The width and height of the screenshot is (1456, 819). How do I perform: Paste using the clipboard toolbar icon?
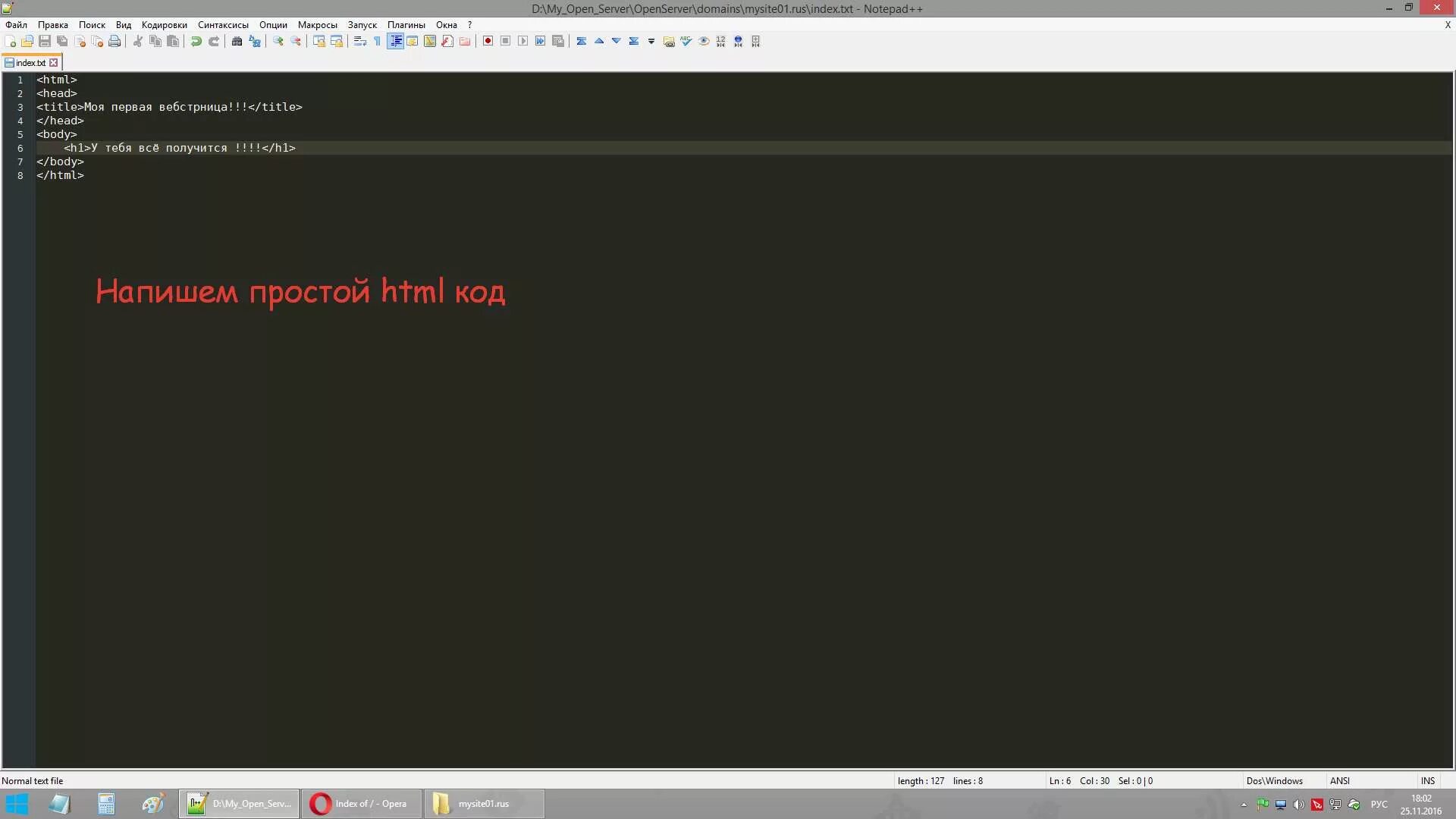(x=173, y=41)
